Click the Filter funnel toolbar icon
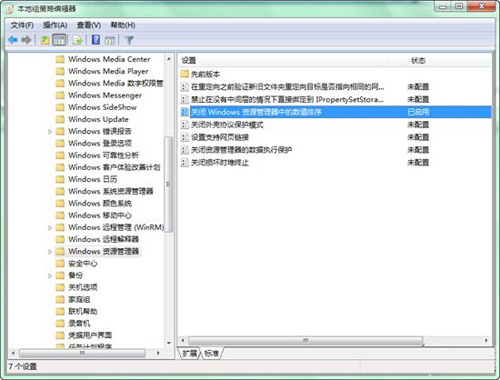This screenshot has height=380, width=500. coord(129,40)
